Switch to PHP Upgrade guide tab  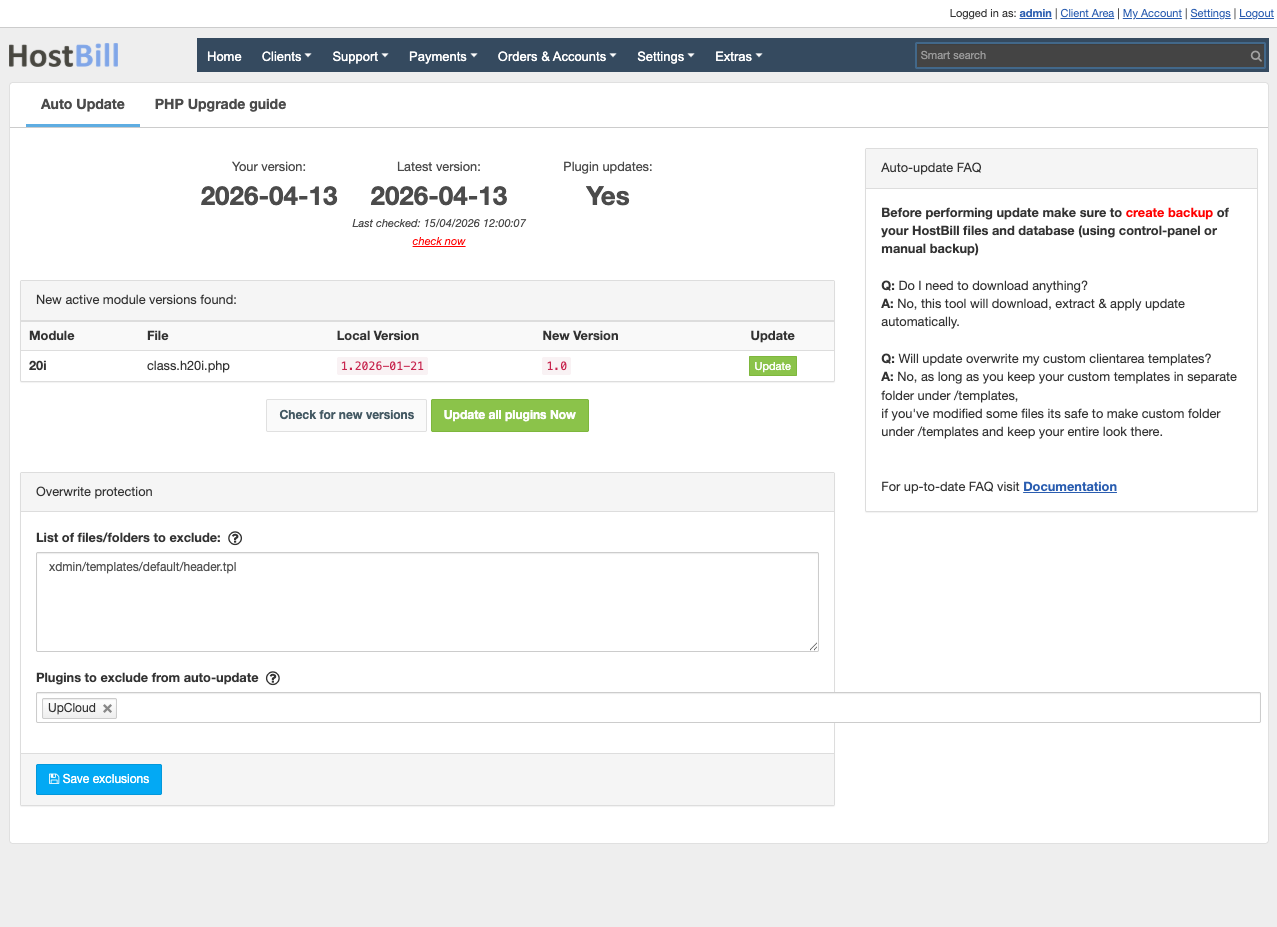220,104
